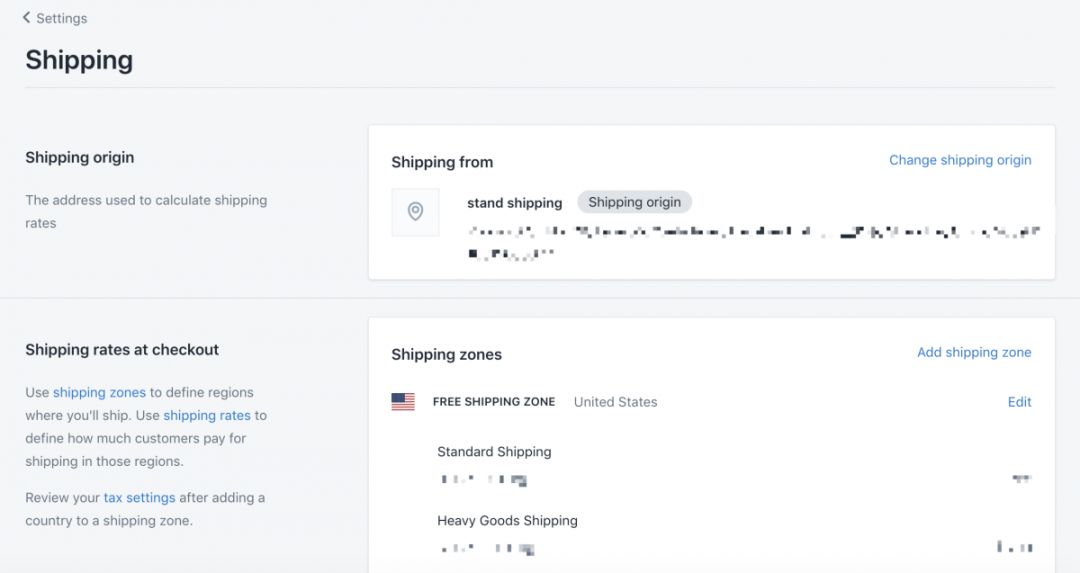The height and width of the screenshot is (573, 1080).
Task: Select the Standard Shipping rate
Action: pos(494,452)
